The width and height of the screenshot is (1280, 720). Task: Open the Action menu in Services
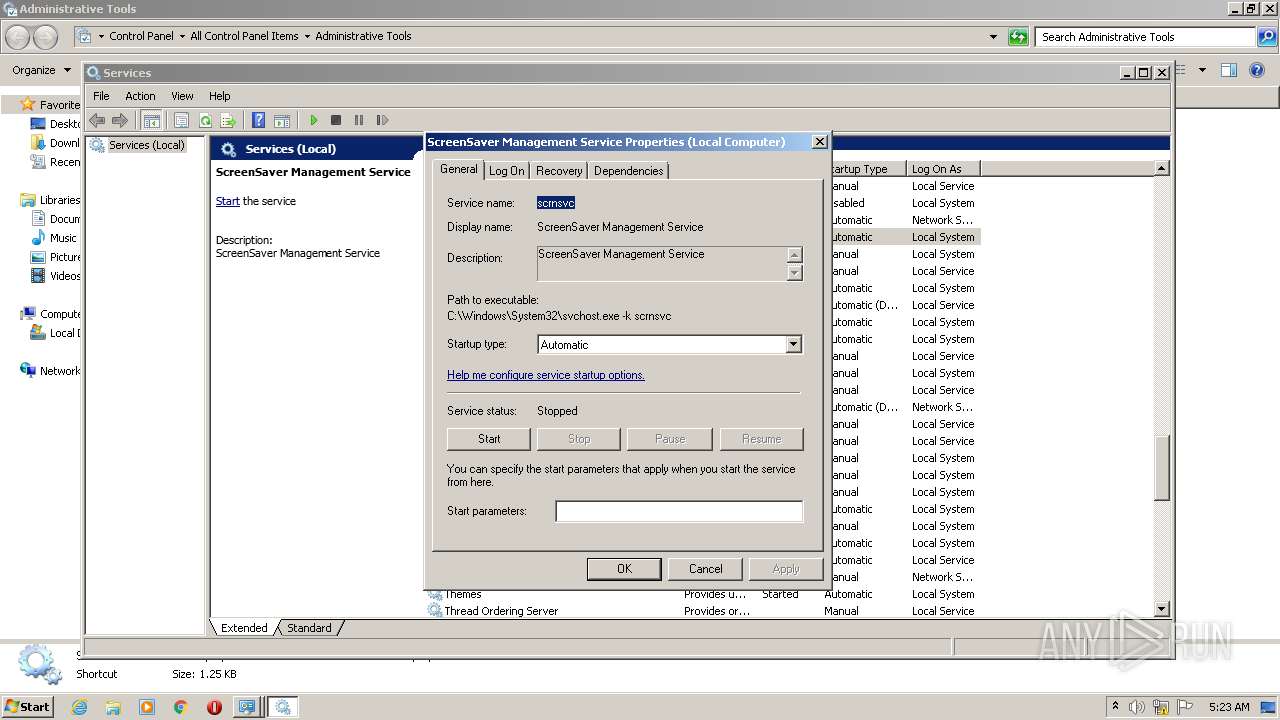tap(140, 96)
